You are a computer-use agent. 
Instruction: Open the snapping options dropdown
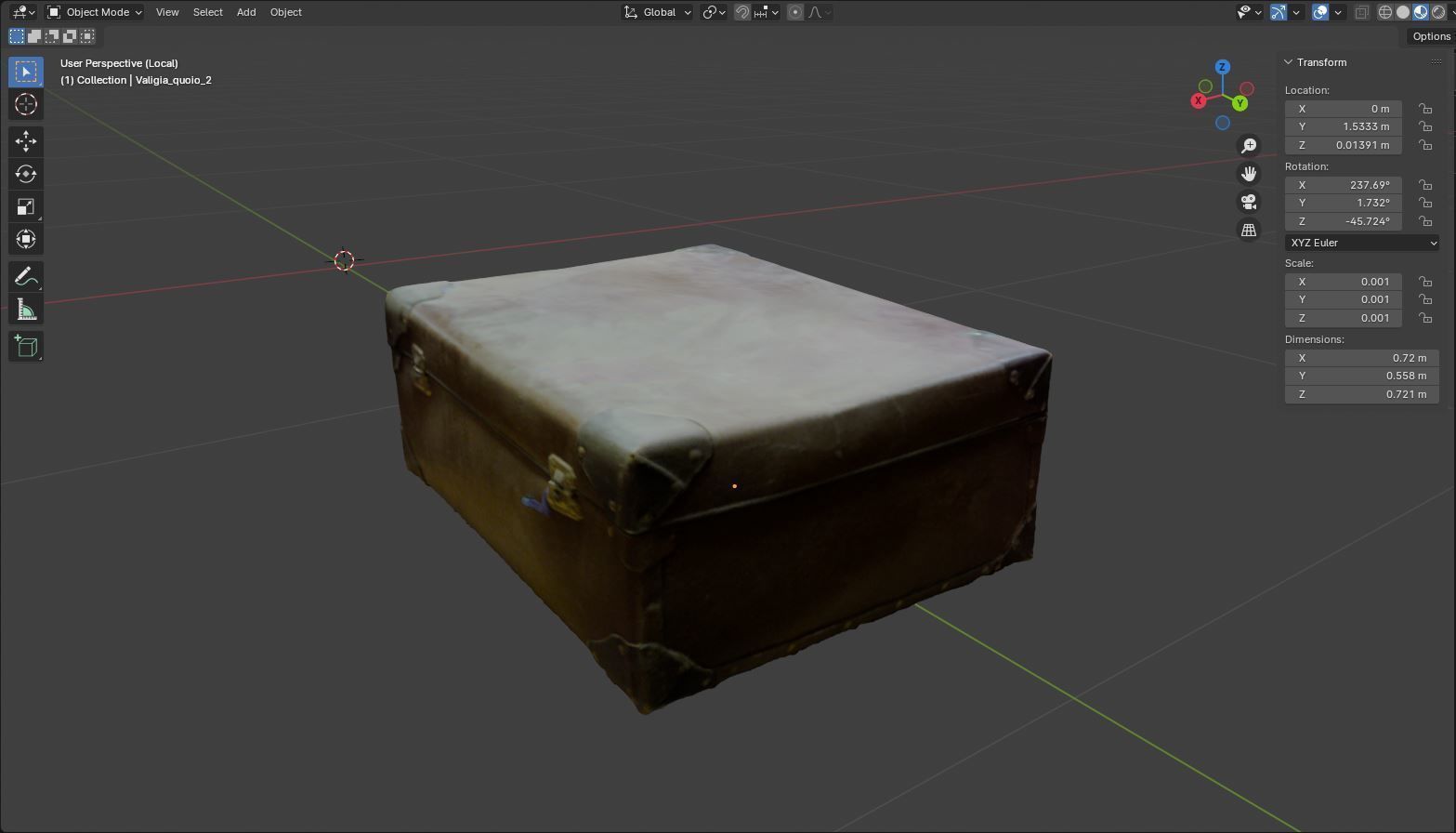pos(766,12)
